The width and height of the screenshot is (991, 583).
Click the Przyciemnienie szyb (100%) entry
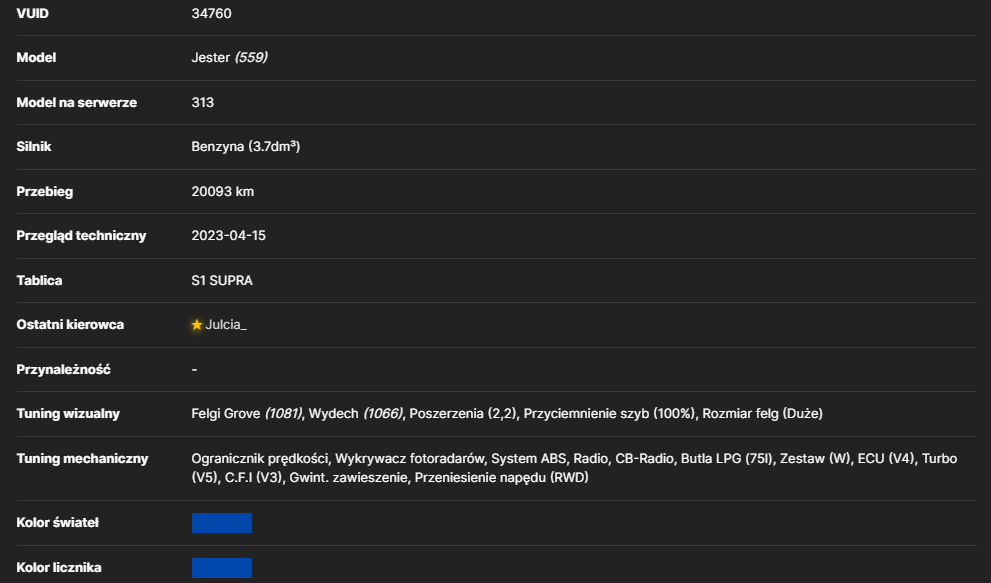(x=609, y=414)
